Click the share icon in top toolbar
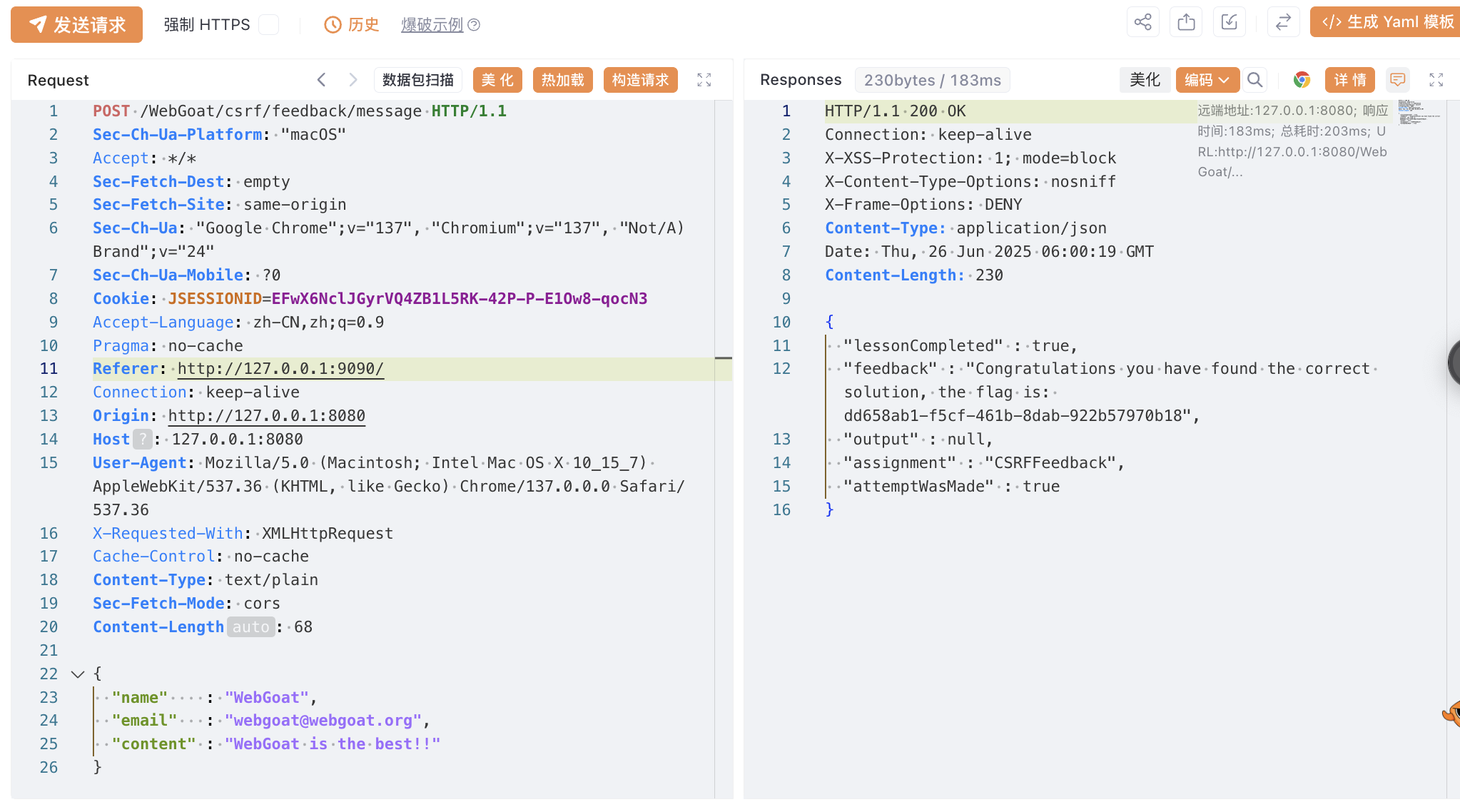This screenshot has height=812, width=1460. click(x=1142, y=22)
